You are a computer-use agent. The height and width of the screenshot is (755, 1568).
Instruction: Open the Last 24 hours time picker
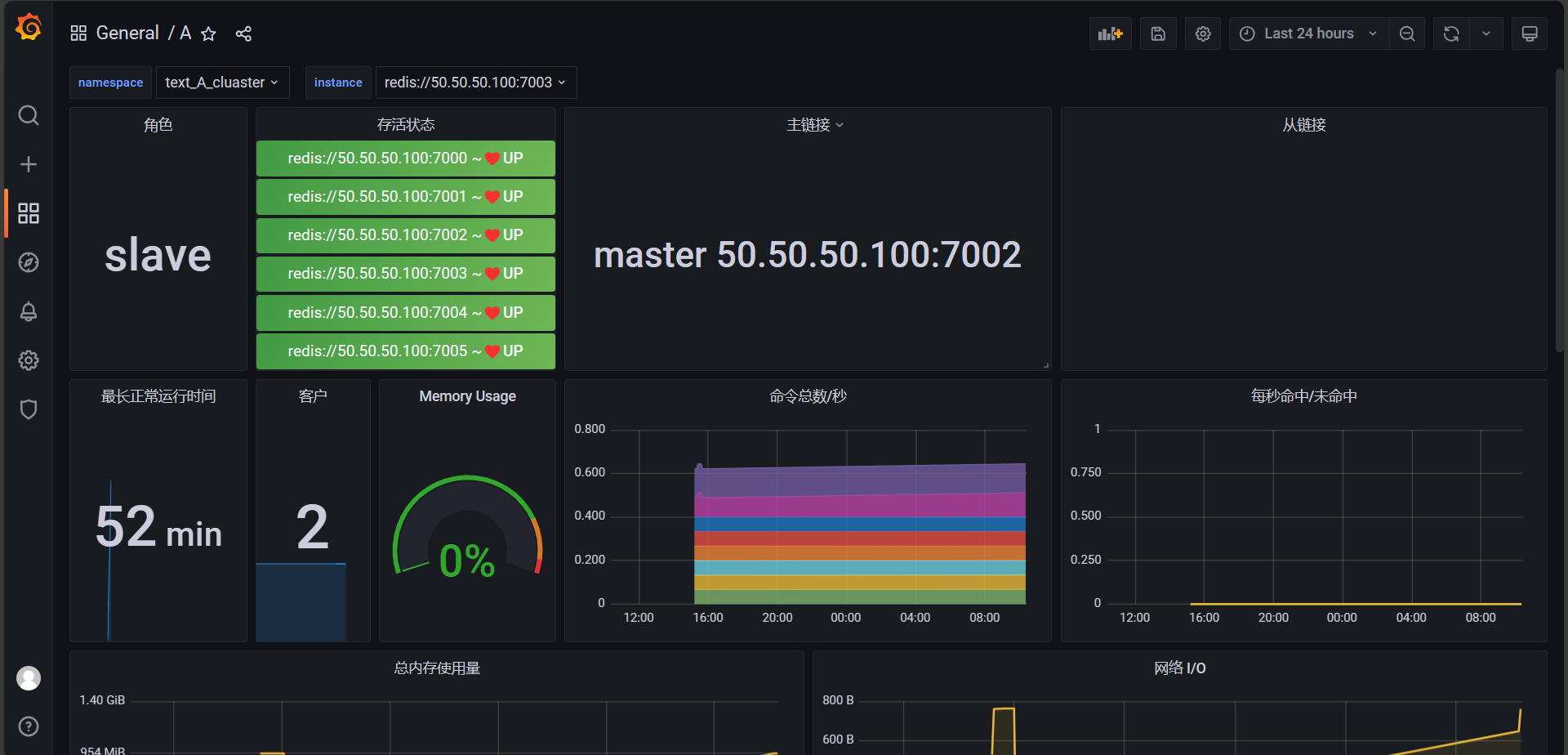[1309, 34]
